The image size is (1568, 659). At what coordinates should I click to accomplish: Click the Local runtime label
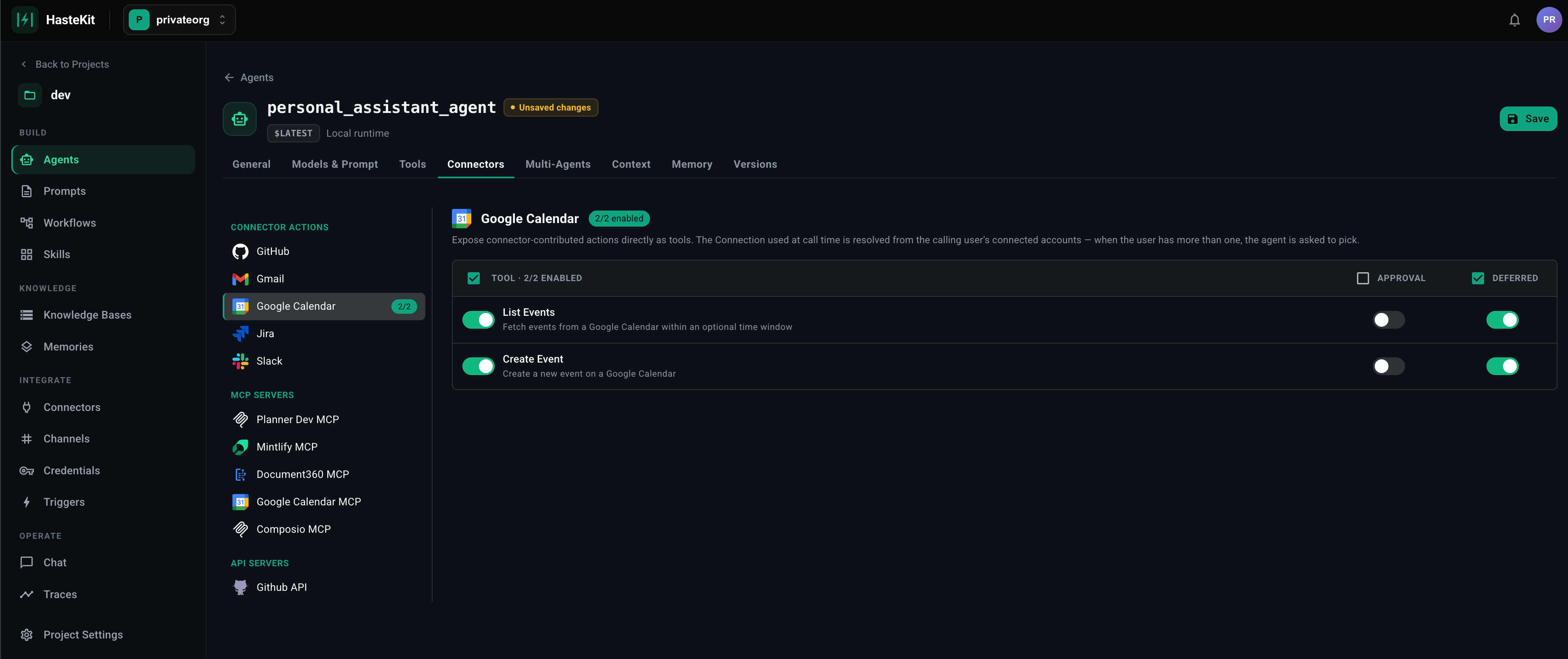click(x=358, y=133)
